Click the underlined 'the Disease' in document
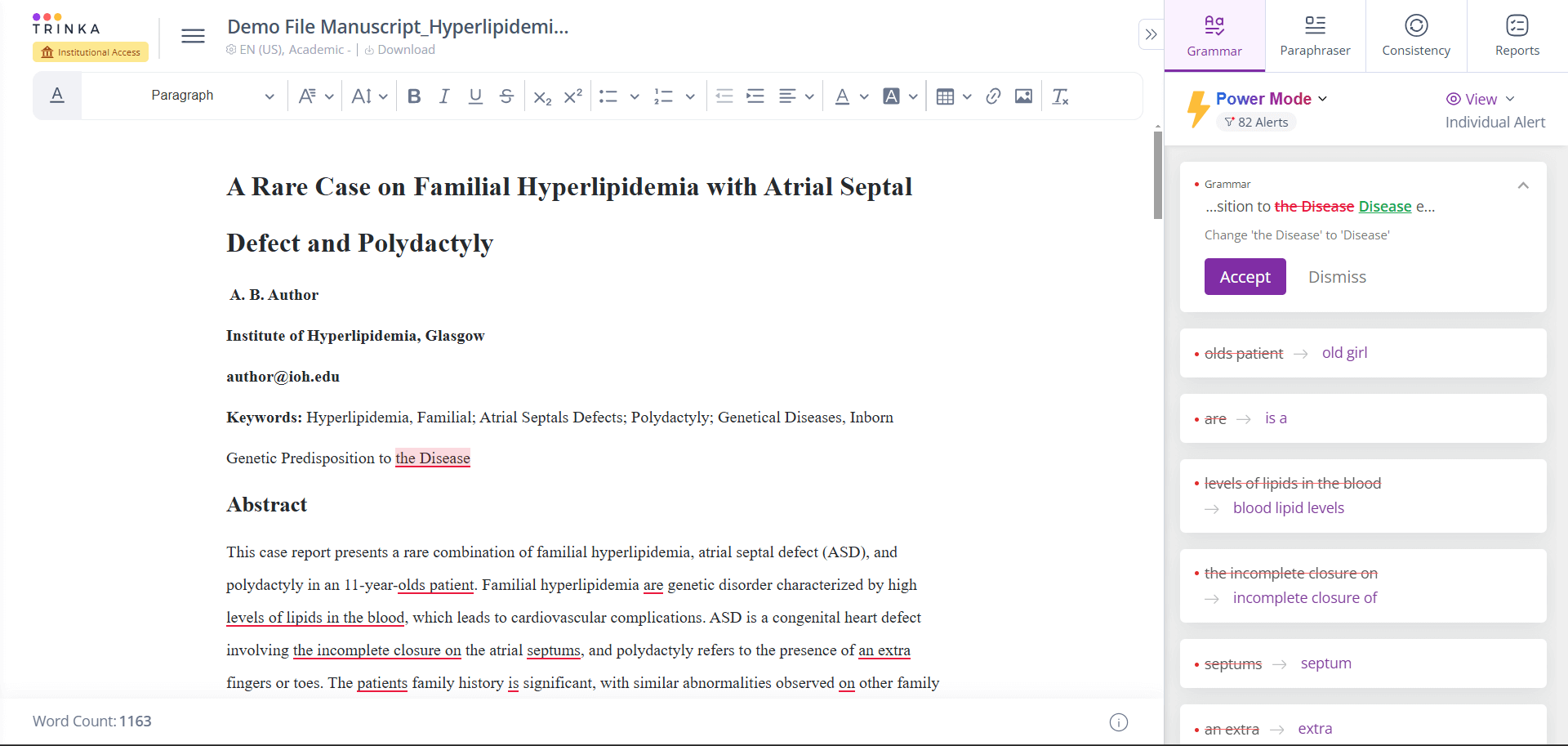Screen dimensions: 1568x746 pos(433,458)
